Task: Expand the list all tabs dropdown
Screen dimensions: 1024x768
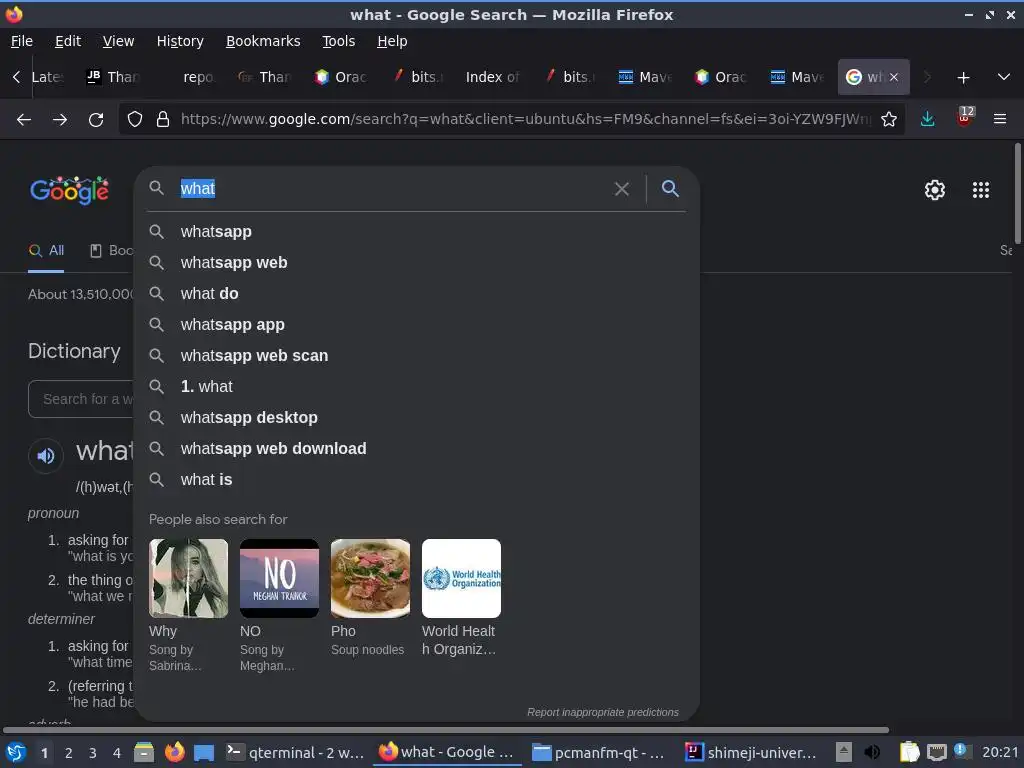Action: point(1004,78)
